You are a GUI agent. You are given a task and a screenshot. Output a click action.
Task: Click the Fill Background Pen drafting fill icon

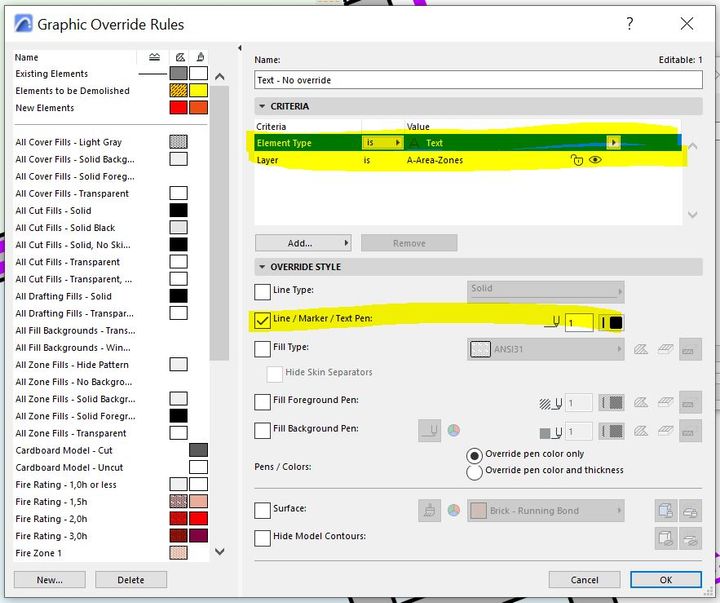(x=690, y=431)
